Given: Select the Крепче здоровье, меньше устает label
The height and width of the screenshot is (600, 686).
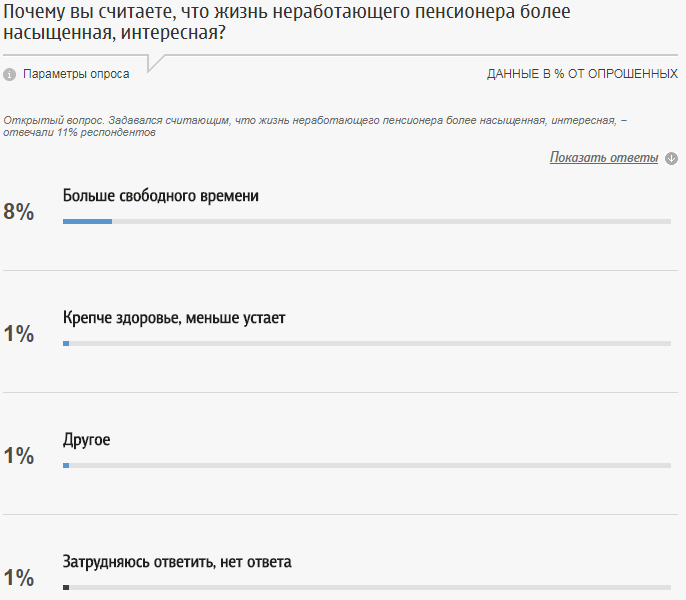Looking at the screenshot, I should [174, 318].
